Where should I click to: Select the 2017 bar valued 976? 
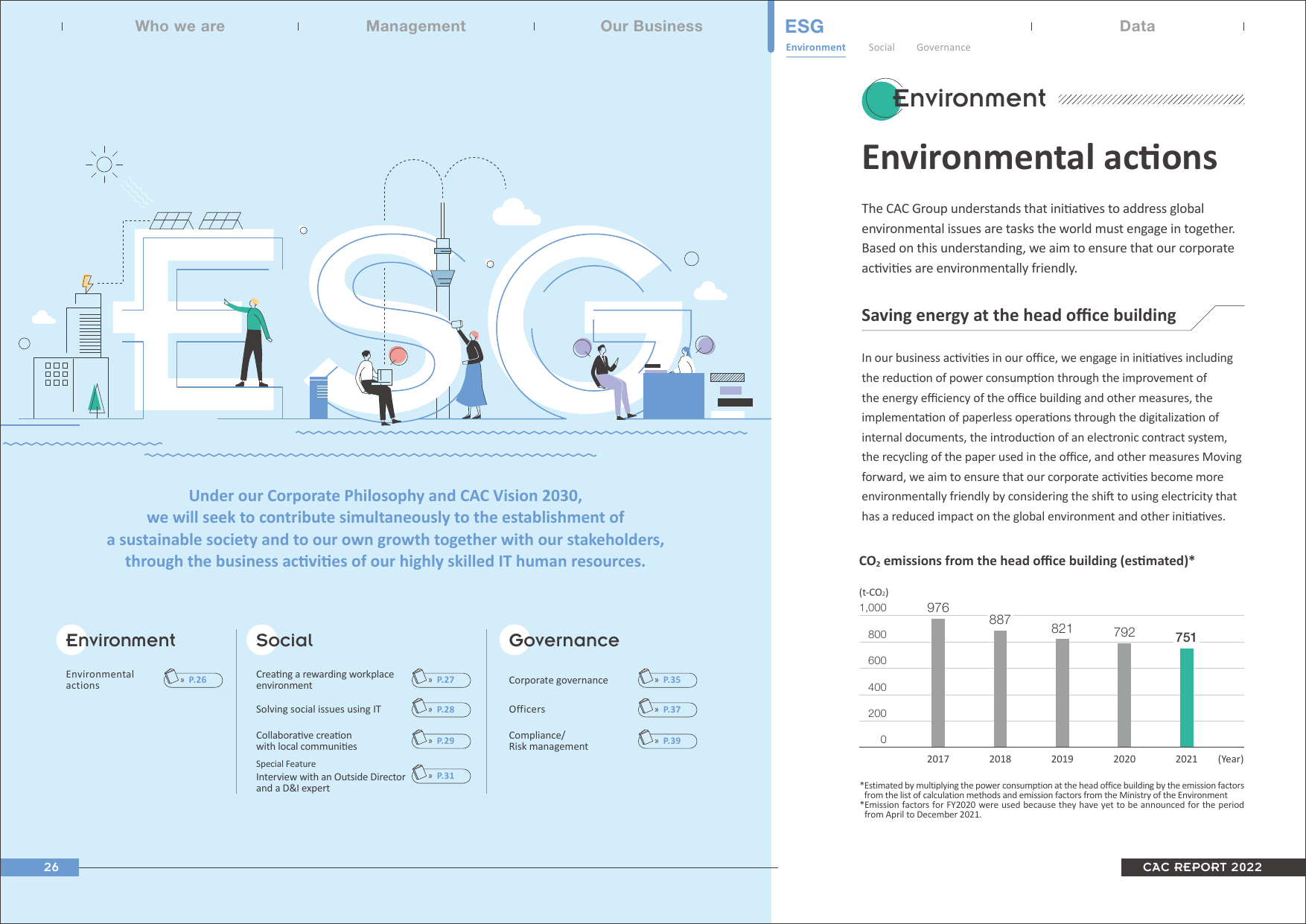point(938,683)
